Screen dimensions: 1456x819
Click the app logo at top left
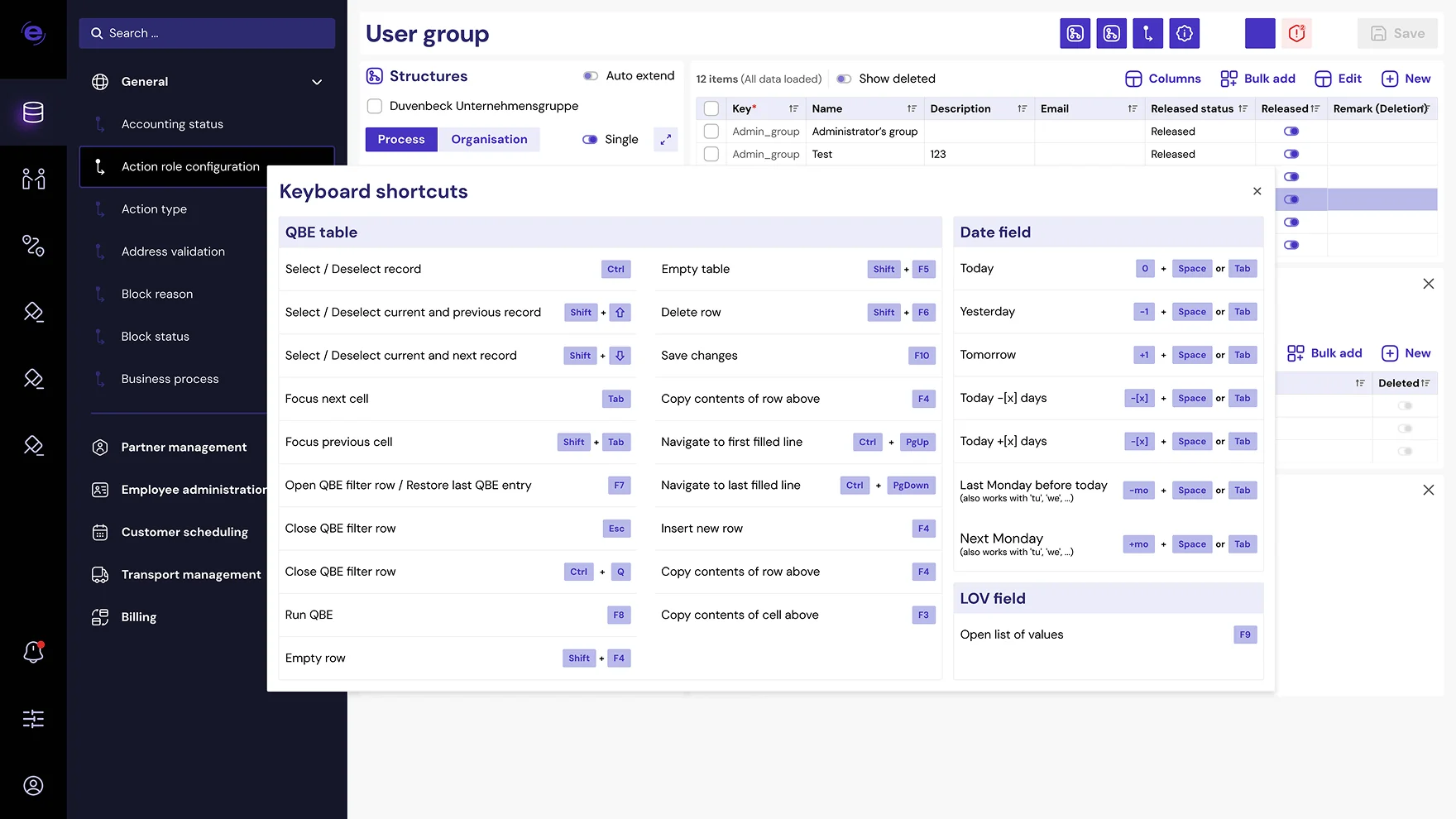33,33
